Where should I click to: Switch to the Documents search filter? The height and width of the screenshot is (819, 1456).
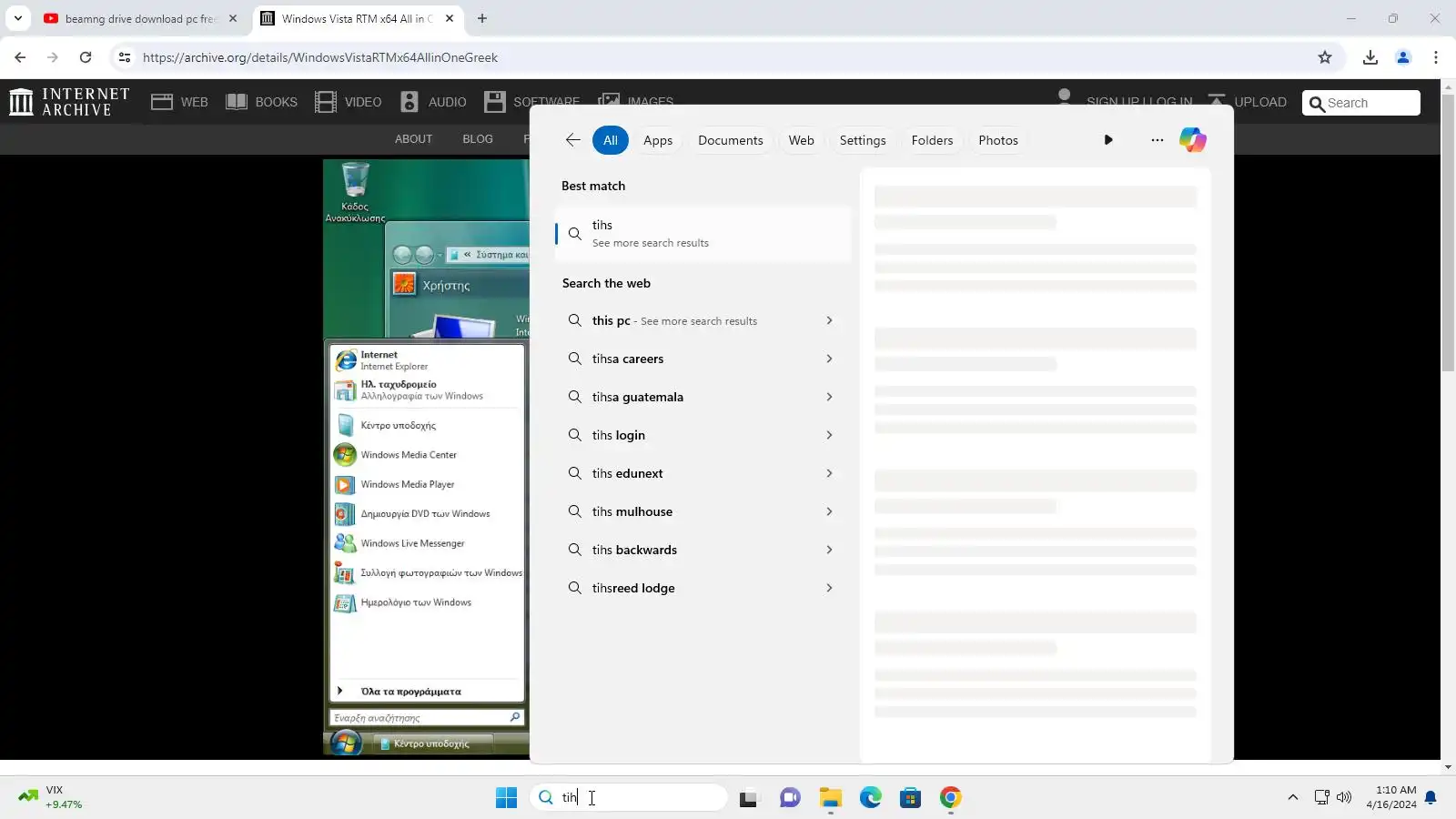pyautogui.click(x=731, y=140)
